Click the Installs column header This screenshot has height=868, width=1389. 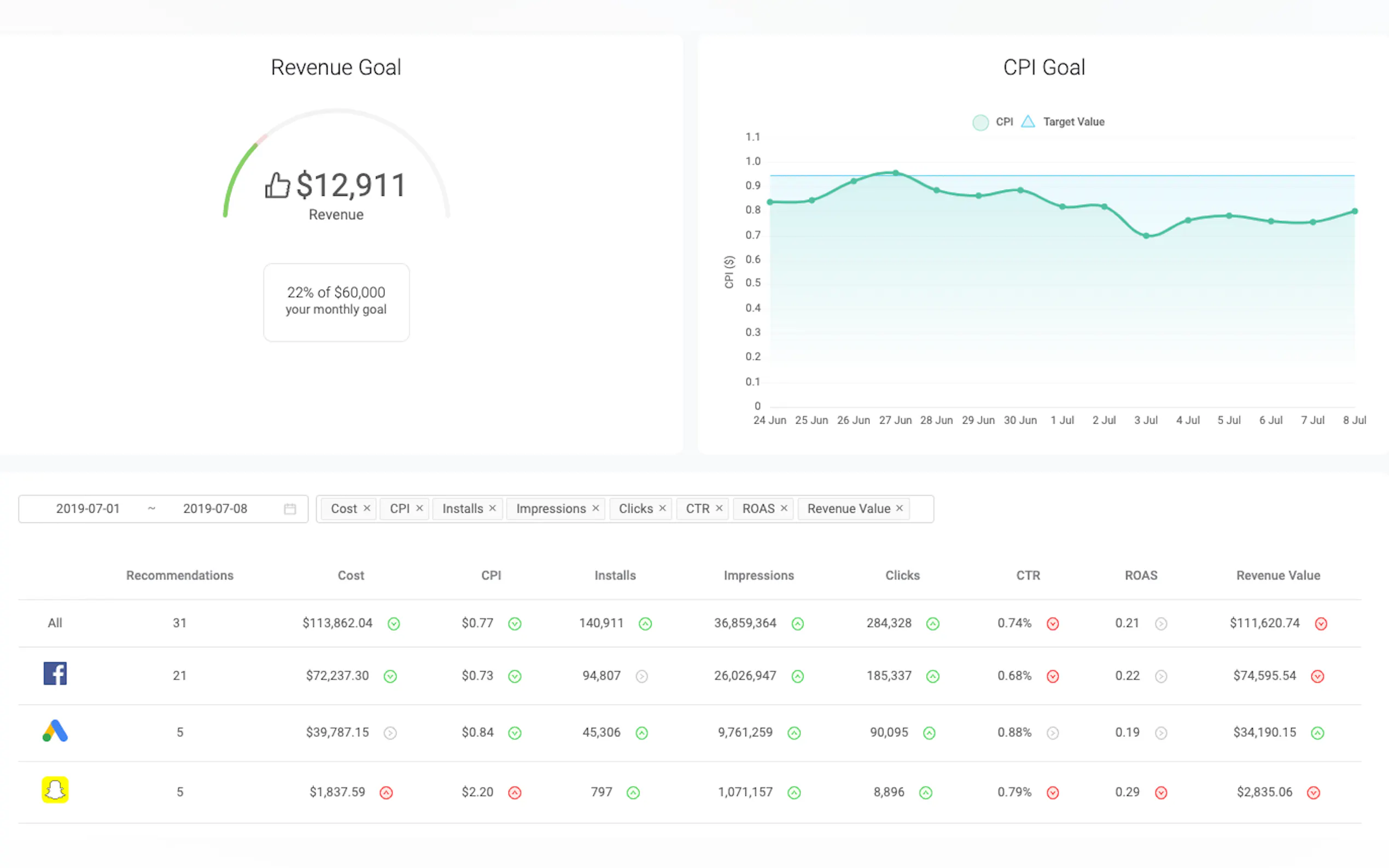(615, 575)
